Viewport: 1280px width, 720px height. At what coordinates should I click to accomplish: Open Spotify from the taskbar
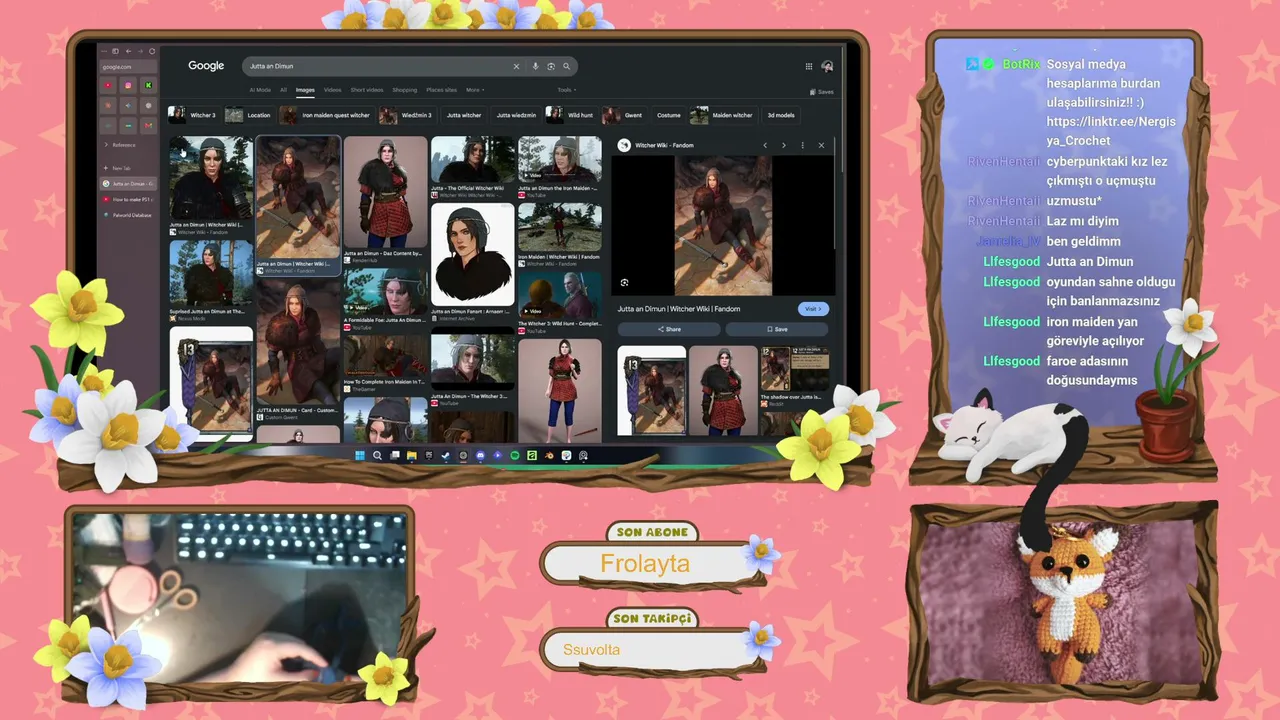tap(515, 456)
